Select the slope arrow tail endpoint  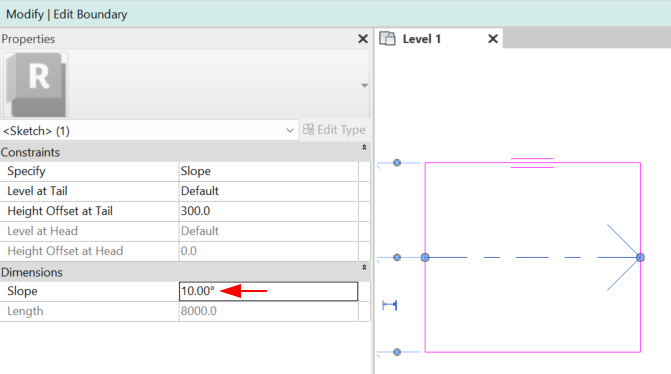(425, 257)
